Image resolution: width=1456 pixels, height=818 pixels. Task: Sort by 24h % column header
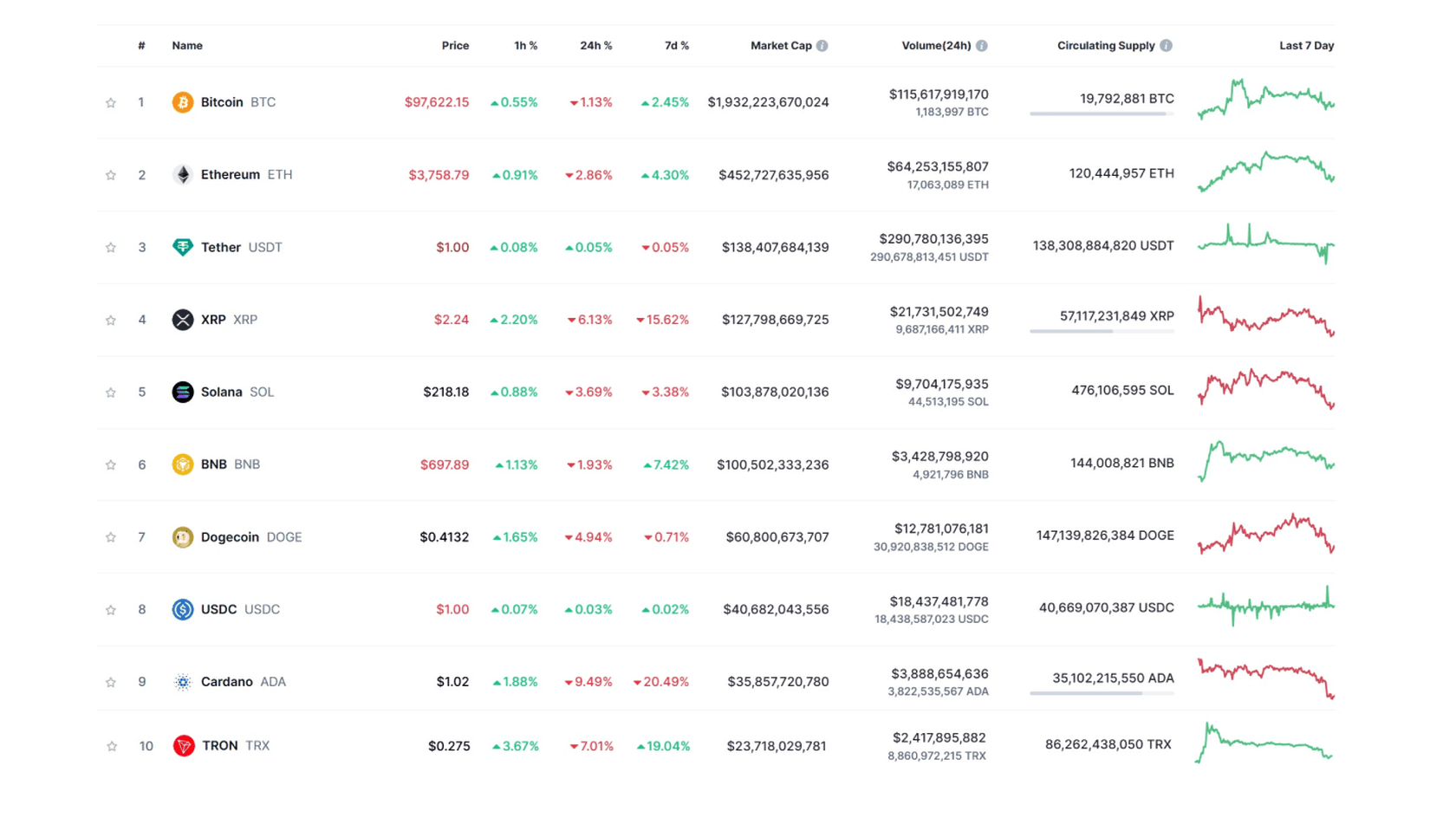[x=596, y=46]
